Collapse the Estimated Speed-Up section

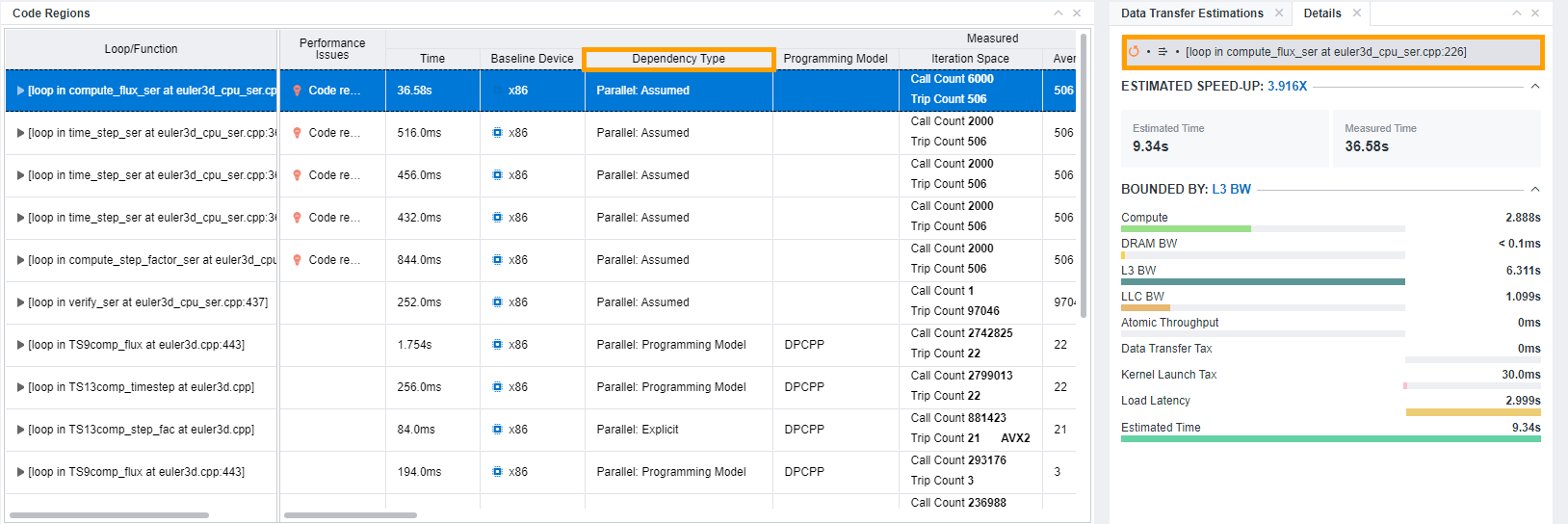[x=1535, y=87]
